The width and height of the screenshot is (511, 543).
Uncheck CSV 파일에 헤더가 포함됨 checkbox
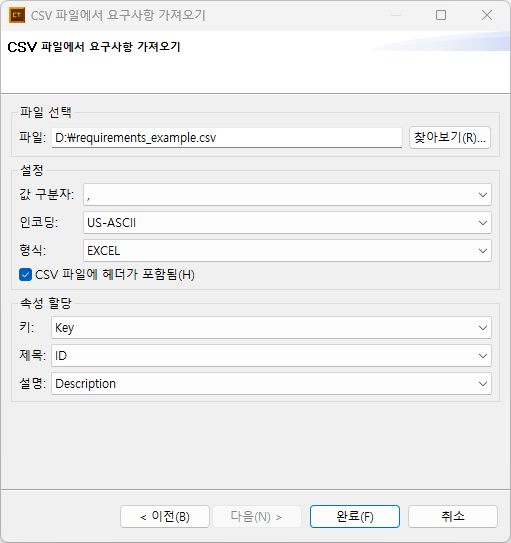[25, 275]
